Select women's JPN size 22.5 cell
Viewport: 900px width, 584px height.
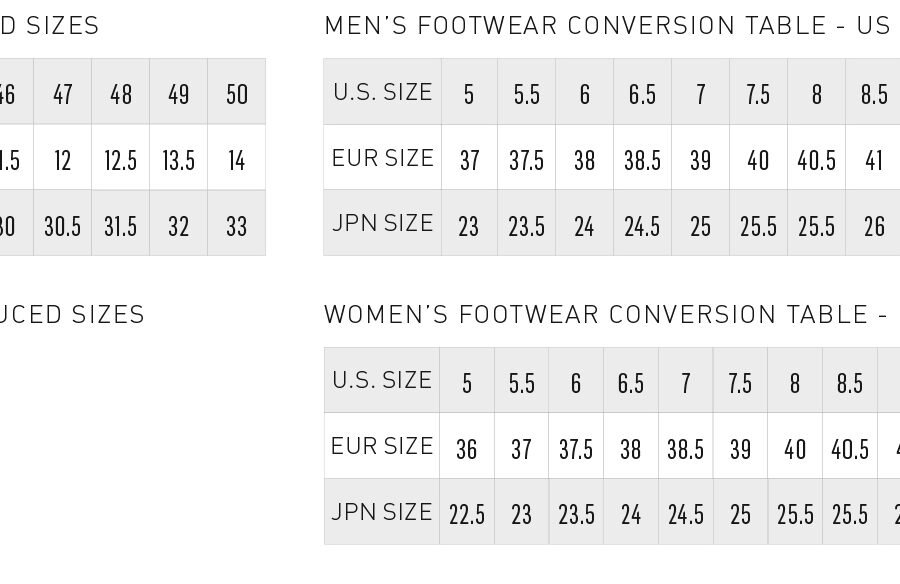tap(467, 512)
